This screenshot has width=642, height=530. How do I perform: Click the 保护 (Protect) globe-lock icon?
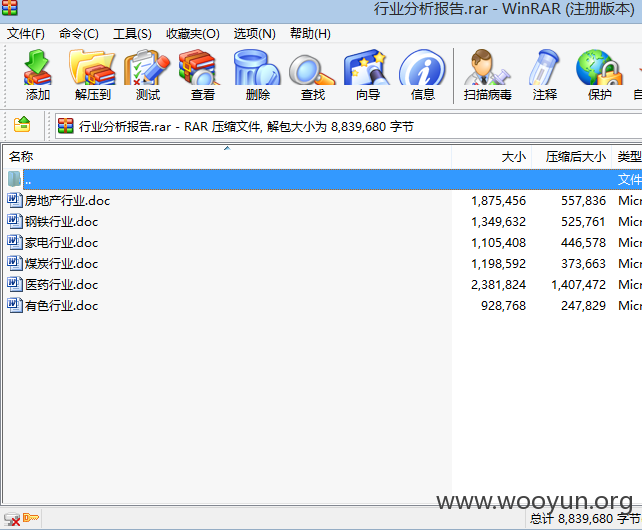coord(599,67)
